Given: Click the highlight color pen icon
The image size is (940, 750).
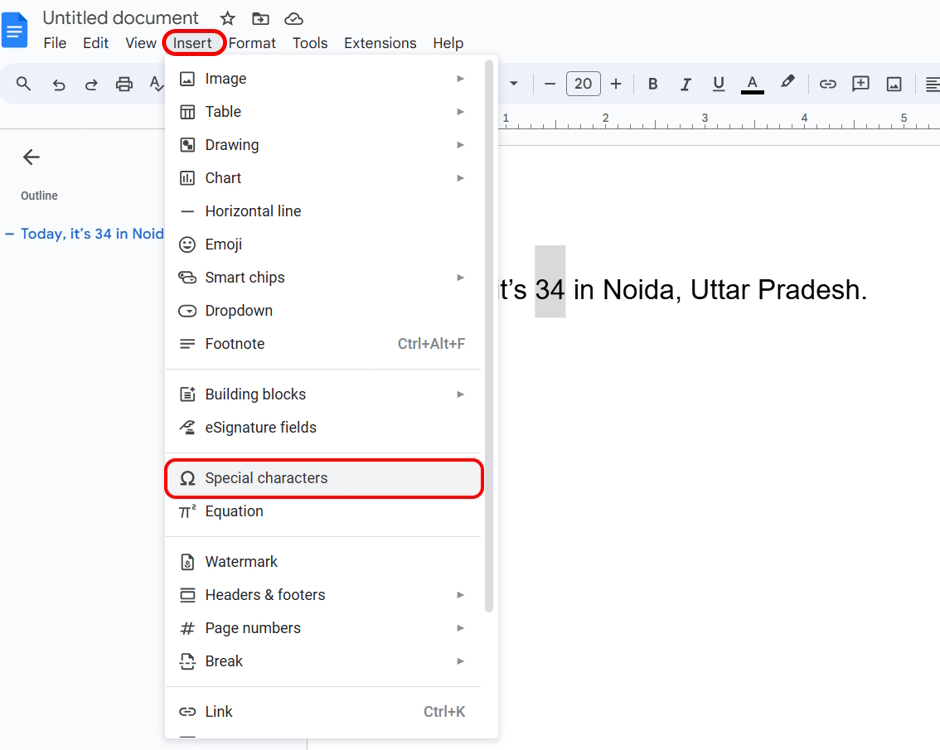Looking at the screenshot, I should (x=787, y=83).
